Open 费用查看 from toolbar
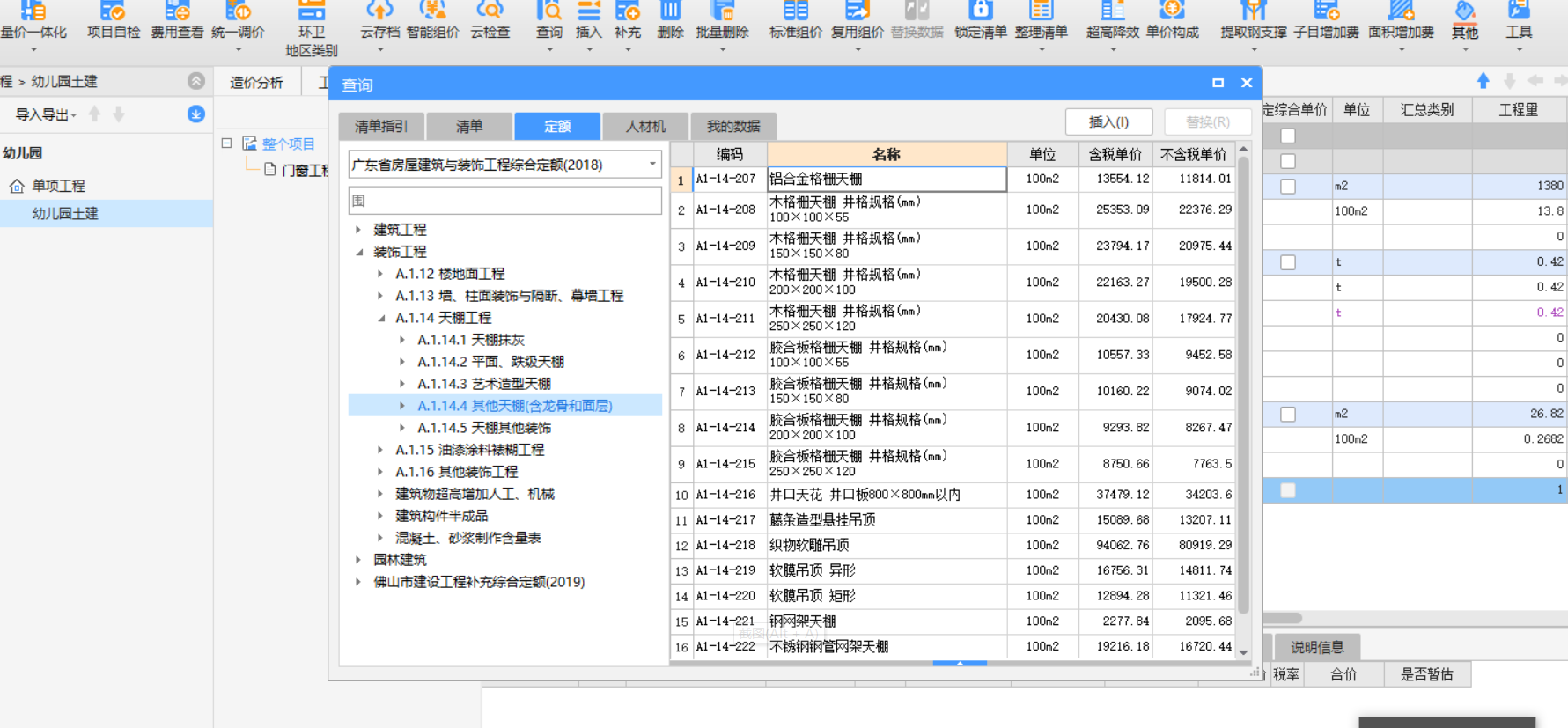Image resolution: width=1568 pixels, height=728 pixels. (x=177, y=12)
